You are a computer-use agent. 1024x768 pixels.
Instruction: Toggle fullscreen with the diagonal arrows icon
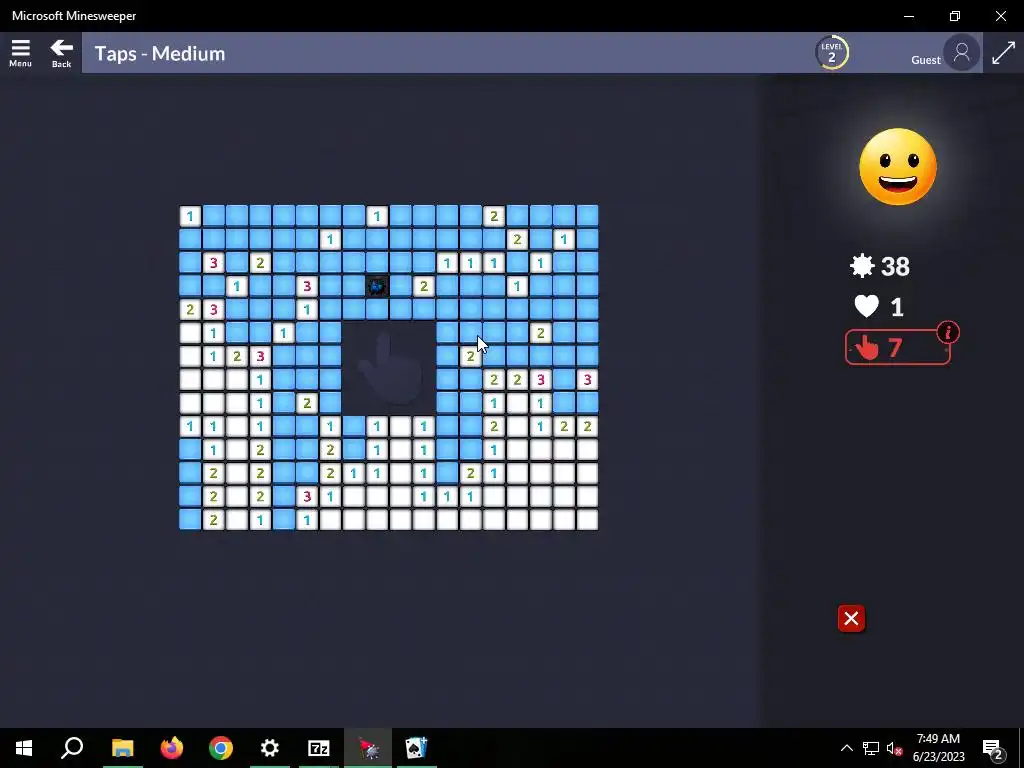point(1003,52)
